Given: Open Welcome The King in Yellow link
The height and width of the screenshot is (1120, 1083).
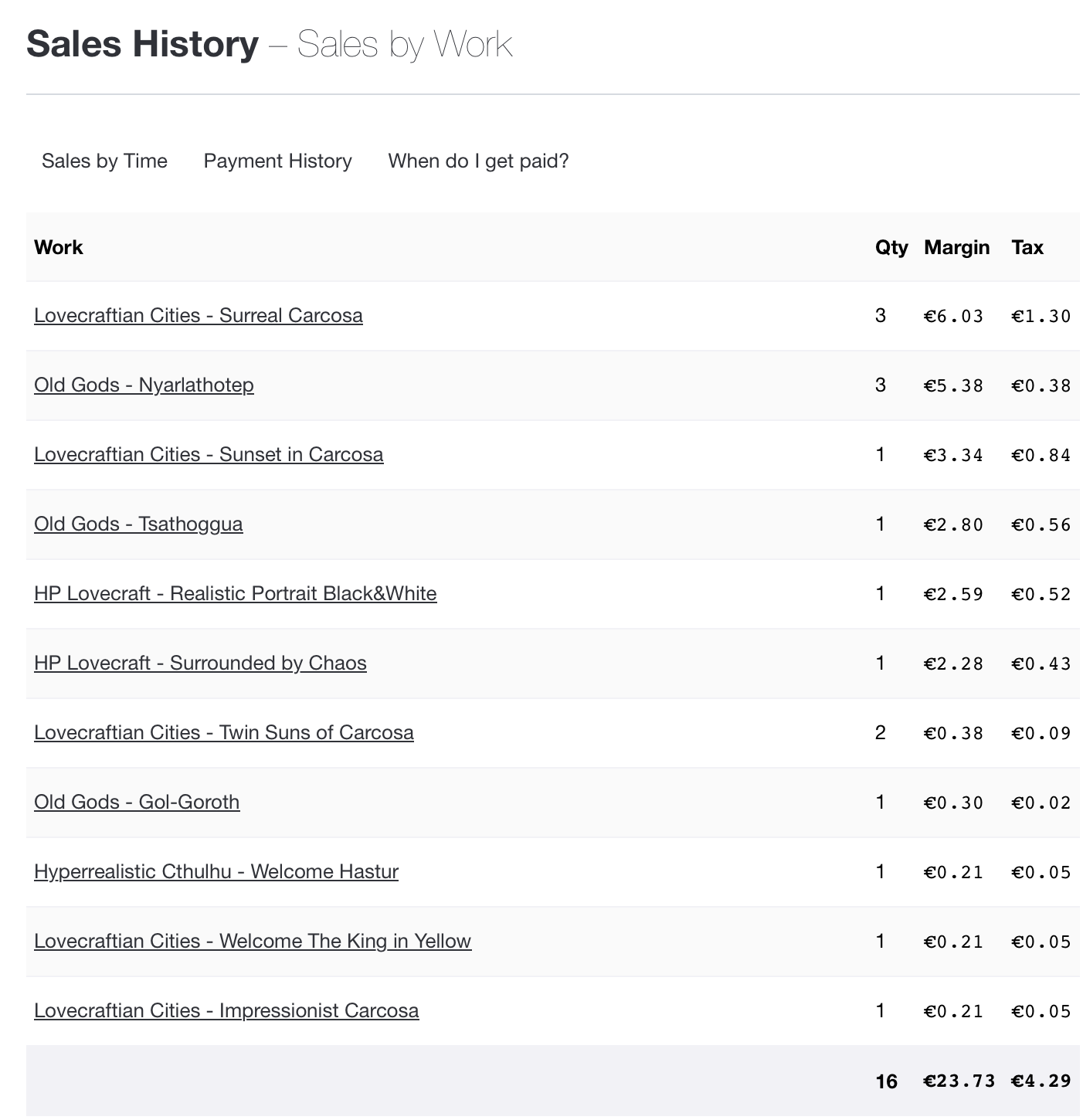Looking at the screenshot, I should point(253,941).
